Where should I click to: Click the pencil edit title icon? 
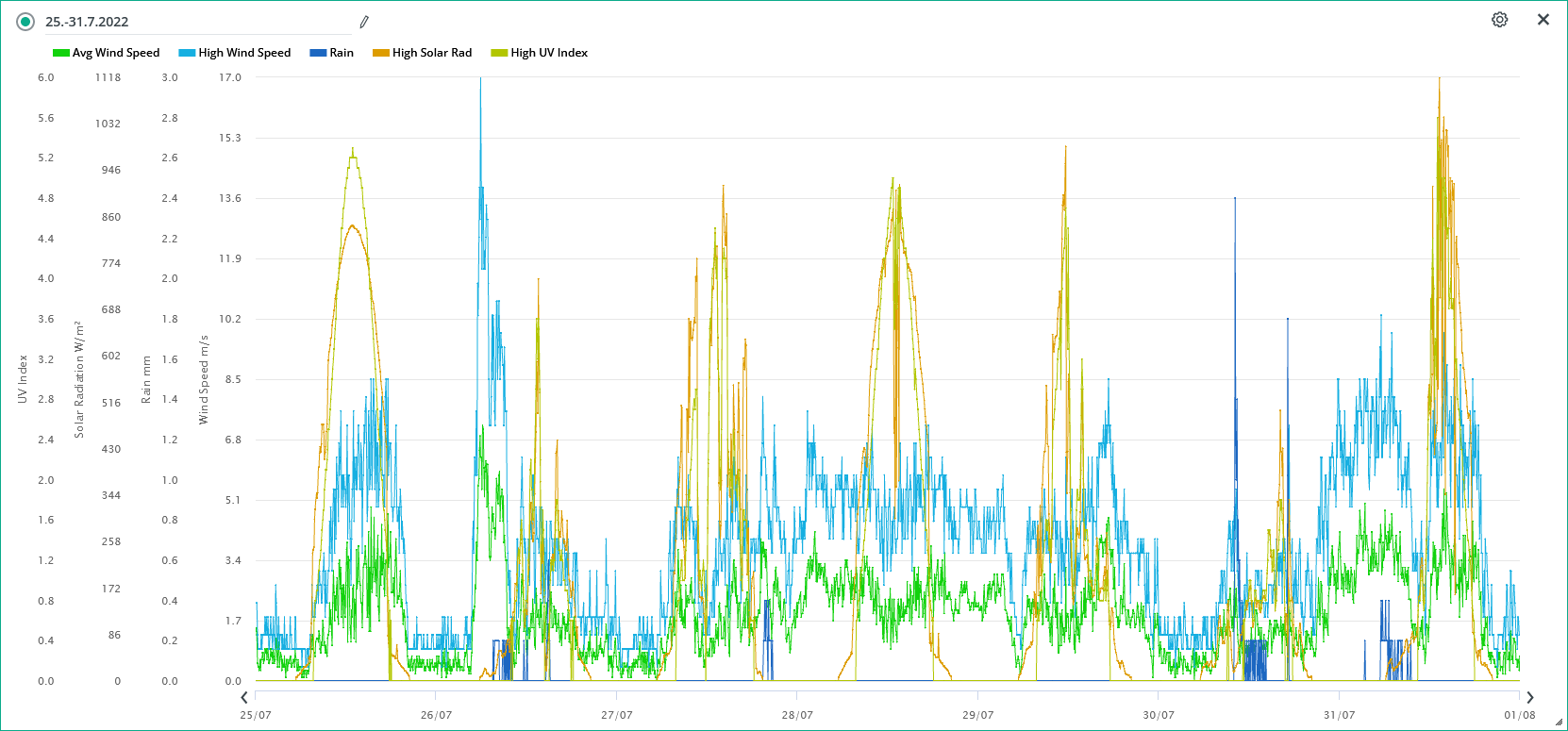[364, 22]
